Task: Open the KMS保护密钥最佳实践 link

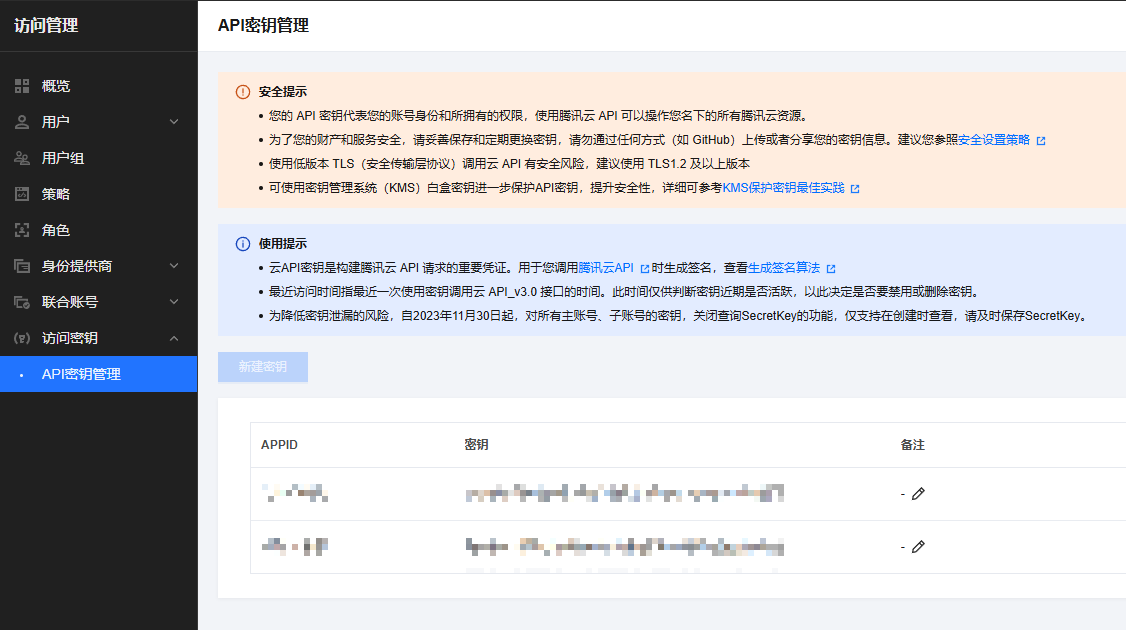Action: point(783,188)
